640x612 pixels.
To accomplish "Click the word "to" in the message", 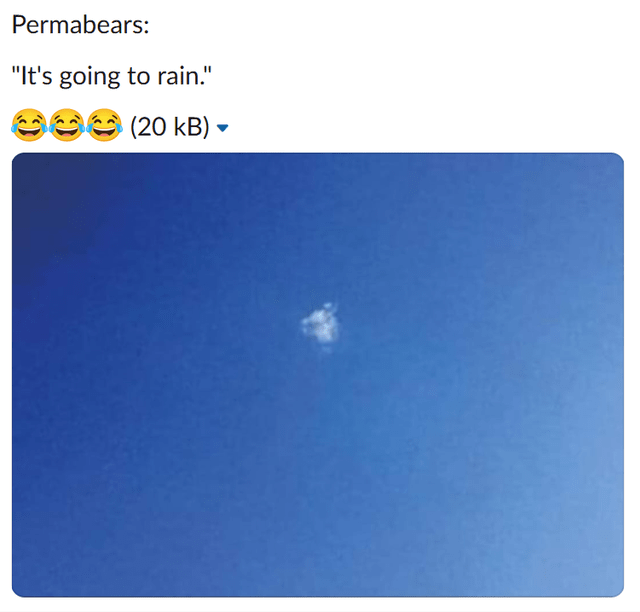I will point(139,77).
